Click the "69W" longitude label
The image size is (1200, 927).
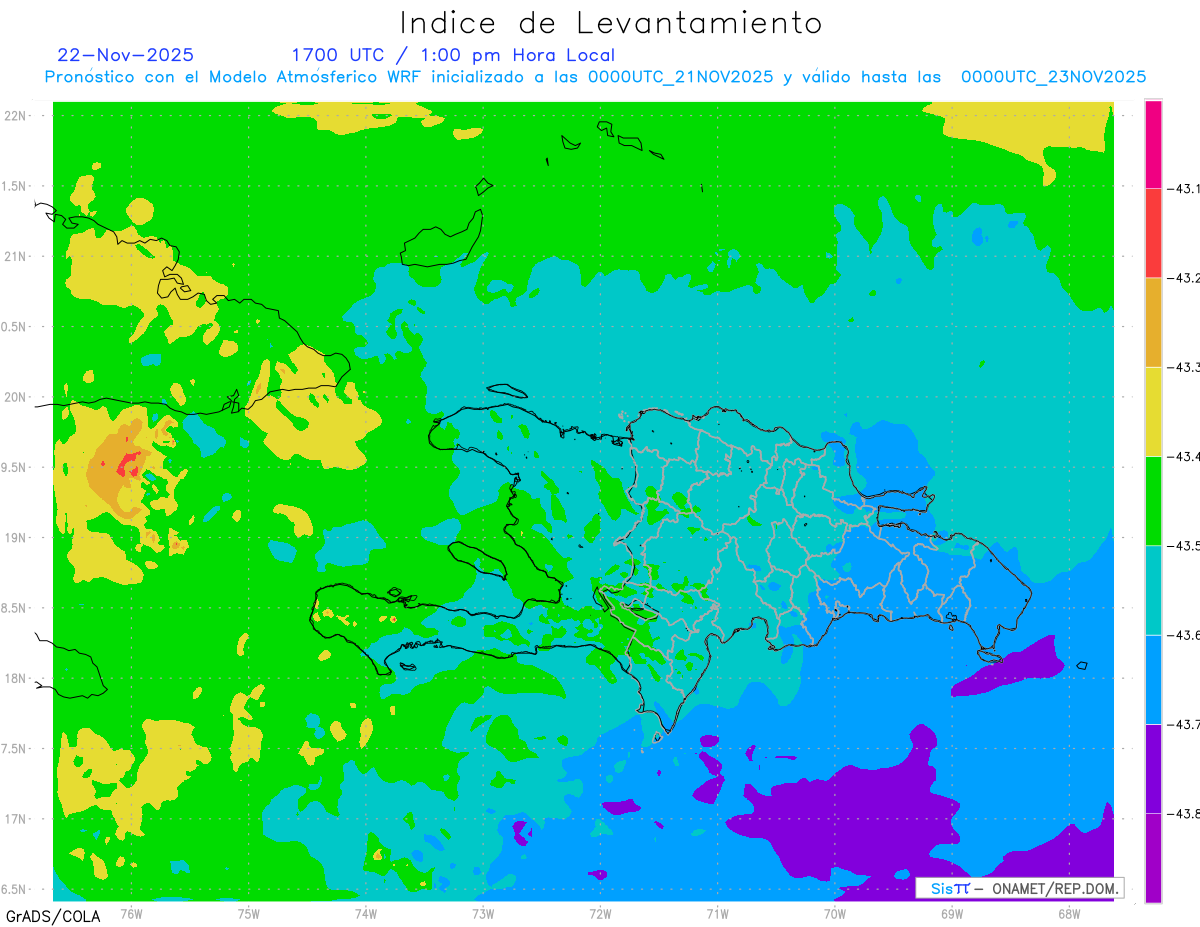click(952, 913)
